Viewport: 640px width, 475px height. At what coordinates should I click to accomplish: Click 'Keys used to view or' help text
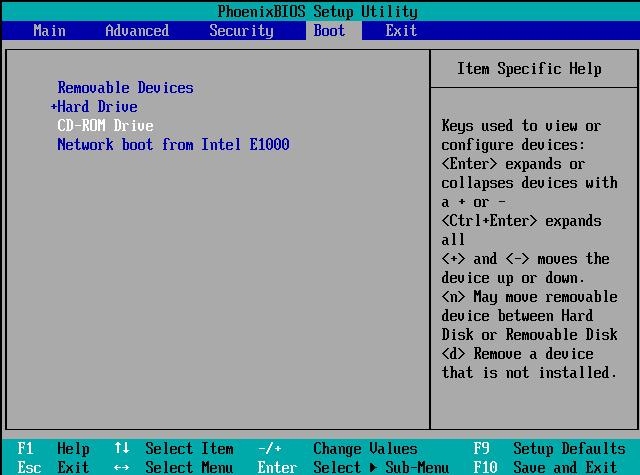click(x=521, y=126)
